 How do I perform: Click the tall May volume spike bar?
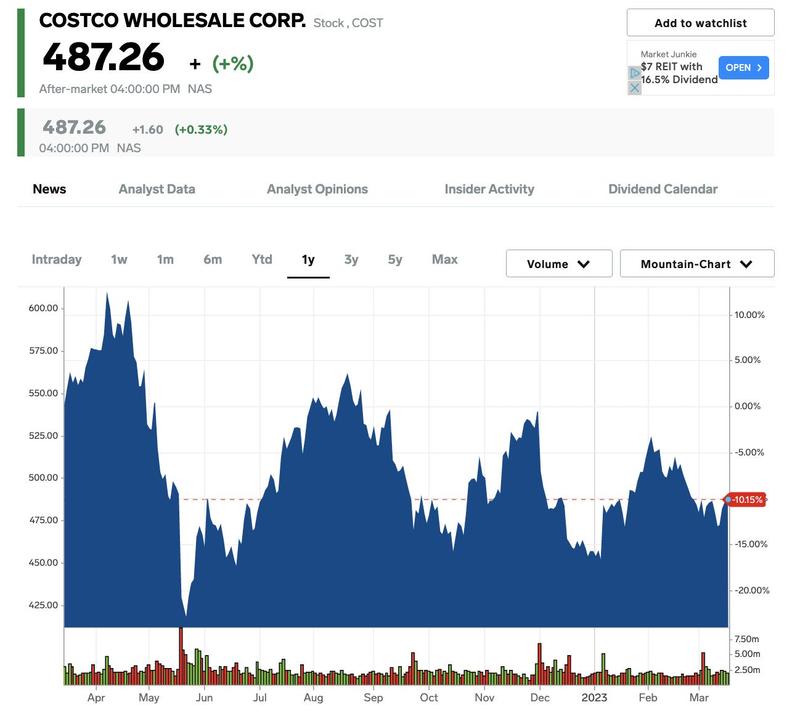(x=181, y=656)
